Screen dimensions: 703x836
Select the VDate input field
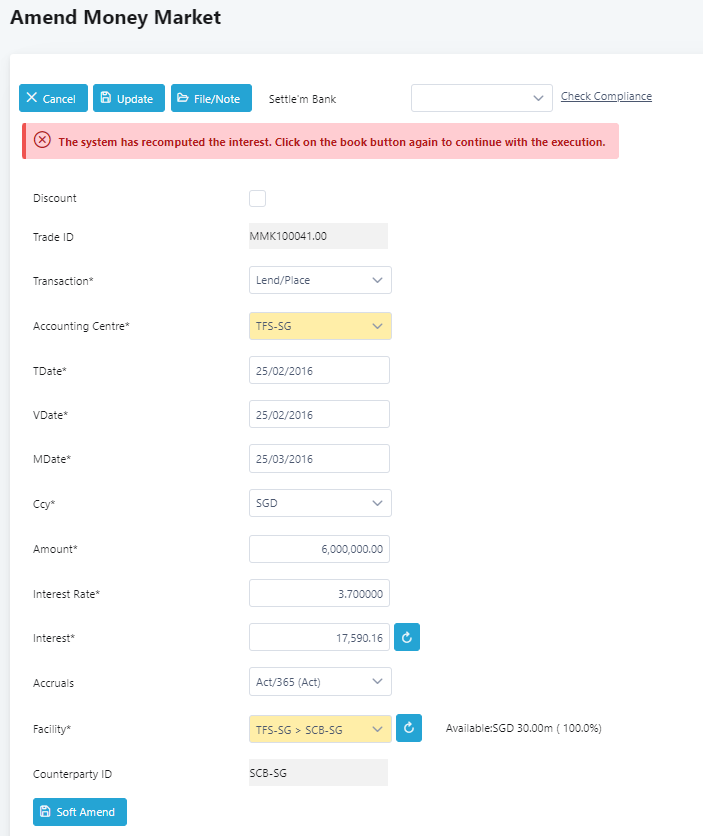coord(319,414)
